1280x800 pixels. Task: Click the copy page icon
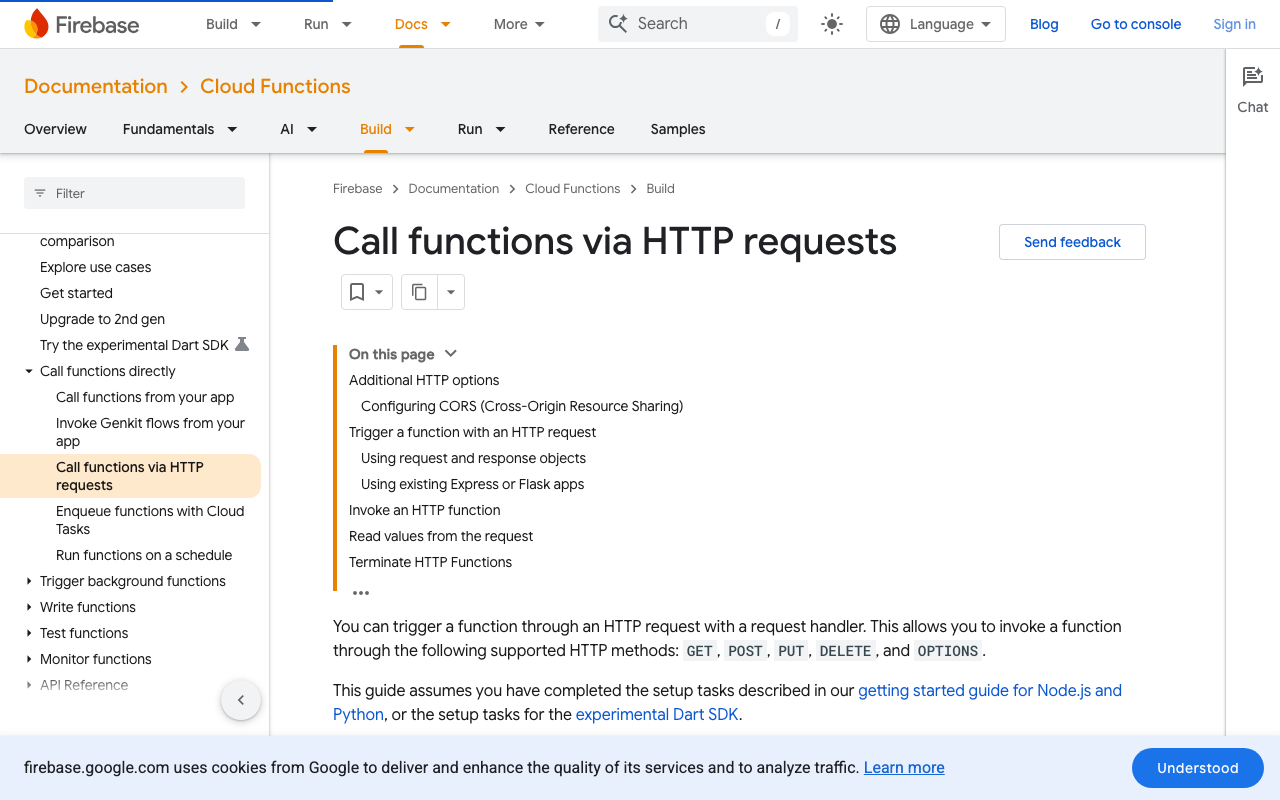(x=419, y=292)
